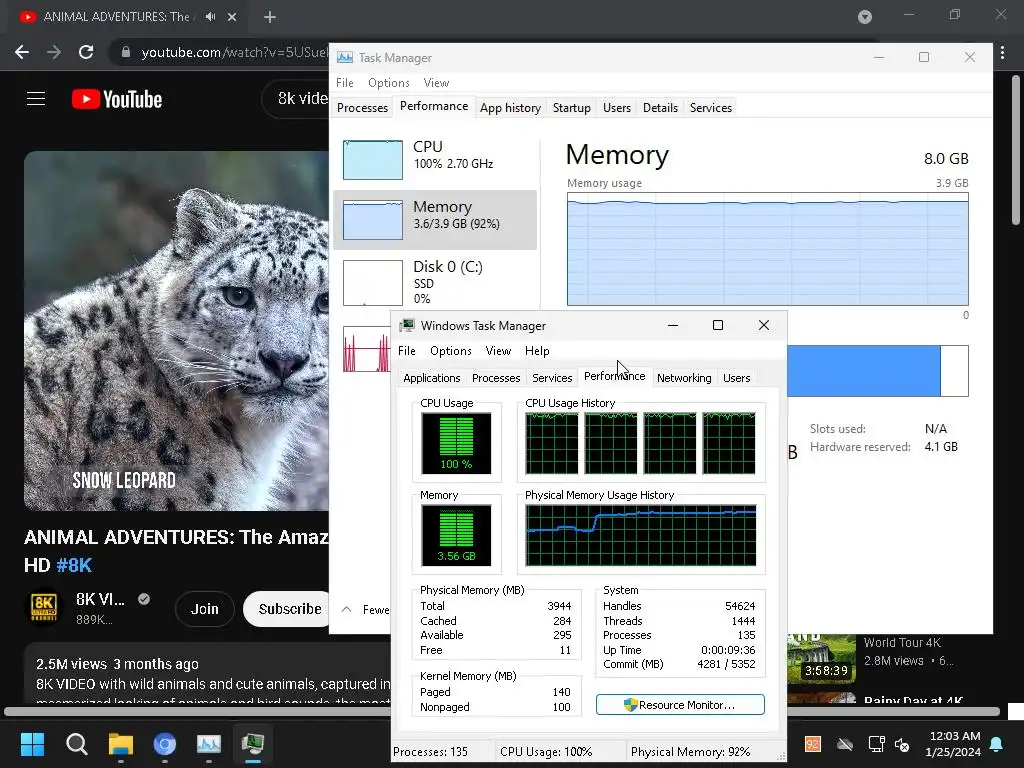Open Users tab in Windows Task Manager
The image size is (1024, 768).
(x=736, y=378)
